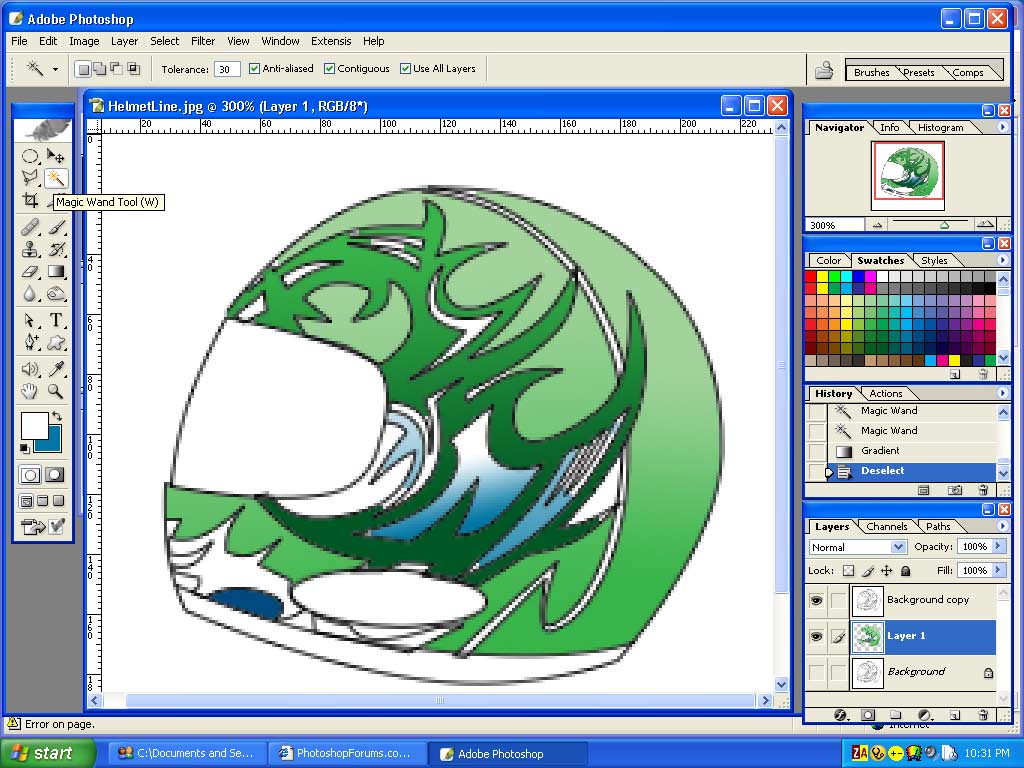Viewport: 1024px width, 768px height.
Task: Switch to the Channels tab
Action: click(886, 526)
